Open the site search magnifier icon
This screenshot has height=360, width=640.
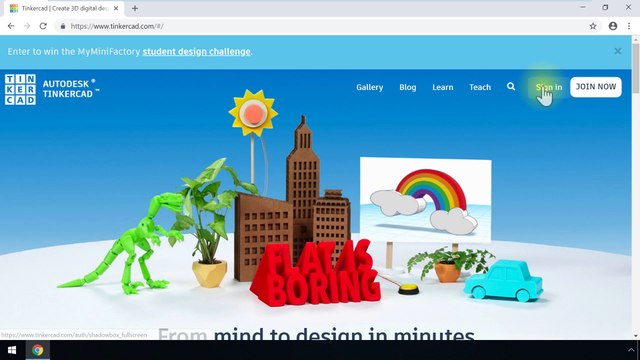pos(511,87)
